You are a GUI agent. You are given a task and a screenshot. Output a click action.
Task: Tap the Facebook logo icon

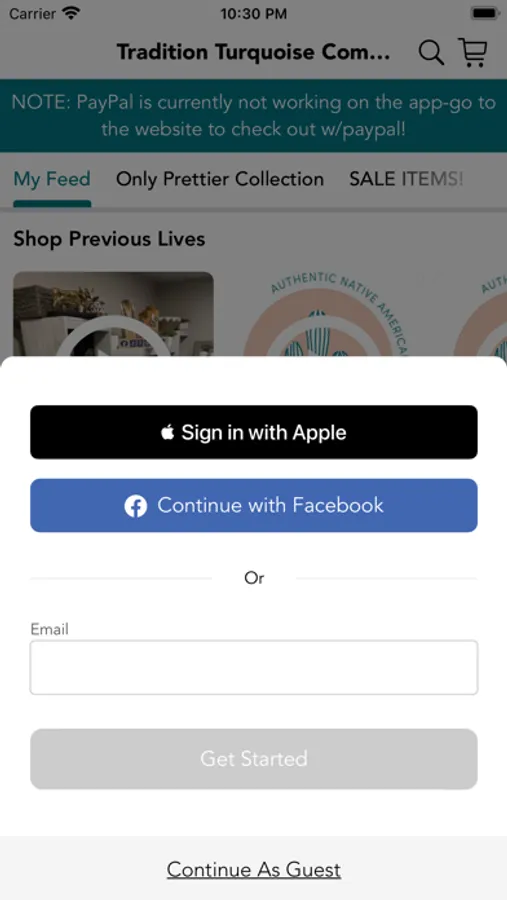click(136, 506)
